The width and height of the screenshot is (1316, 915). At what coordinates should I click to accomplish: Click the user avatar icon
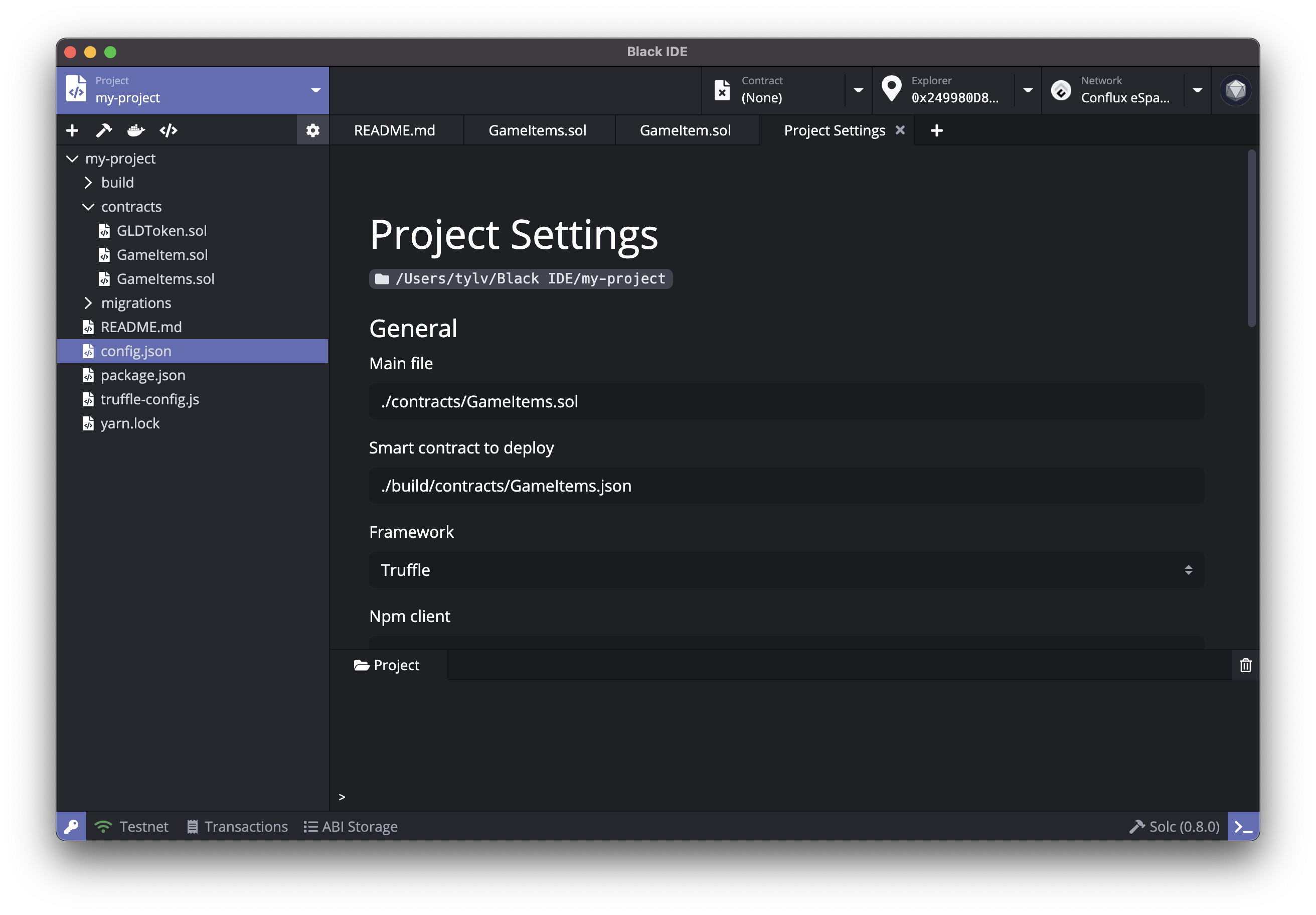tap(1235, 91)
